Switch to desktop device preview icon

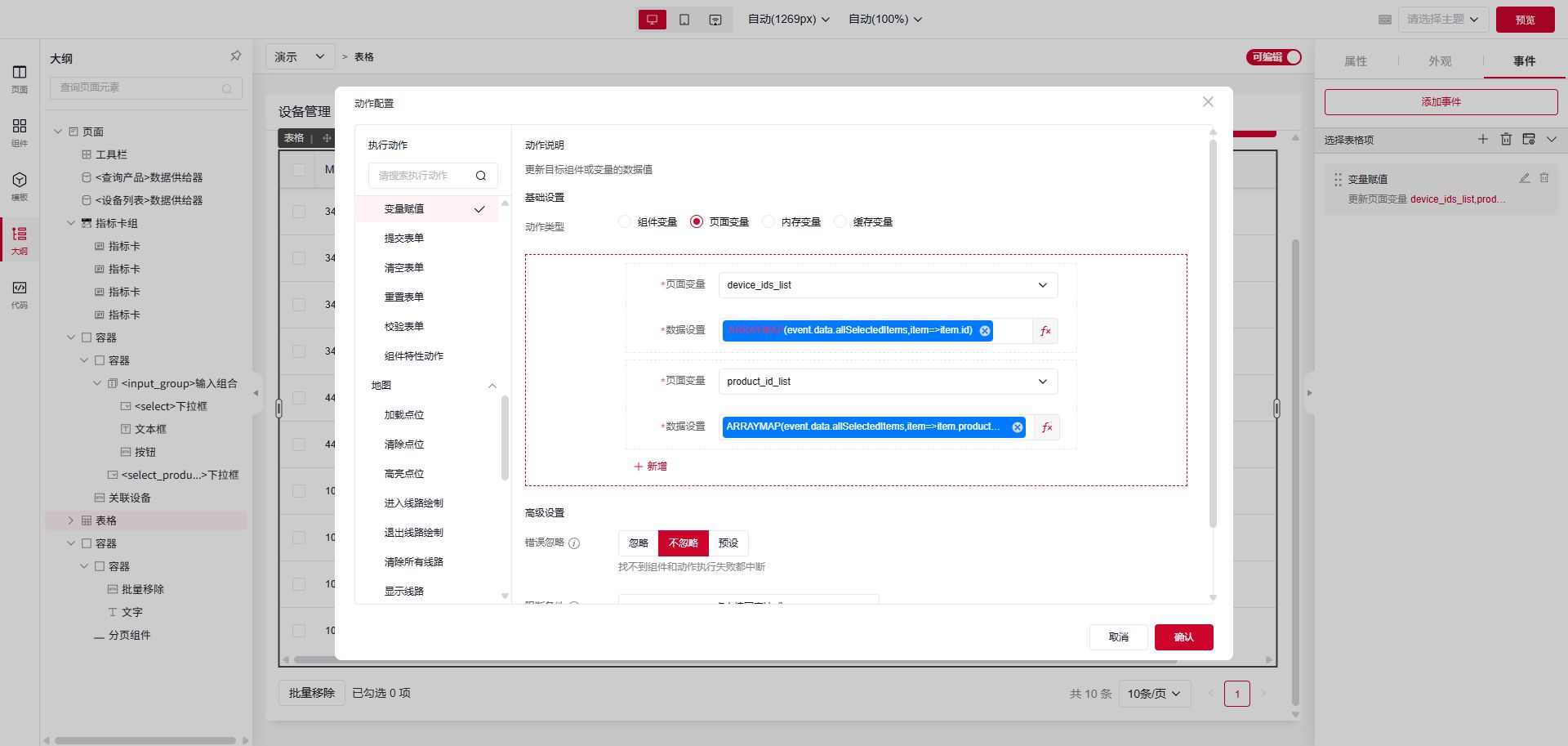click(x=652, y=20)
